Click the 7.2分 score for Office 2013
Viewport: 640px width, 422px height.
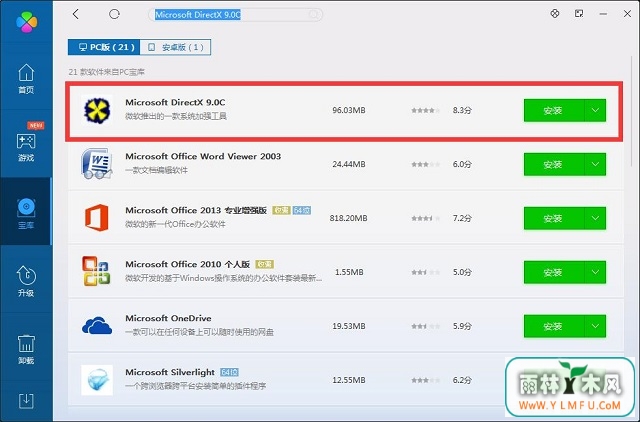coord(462,218)
